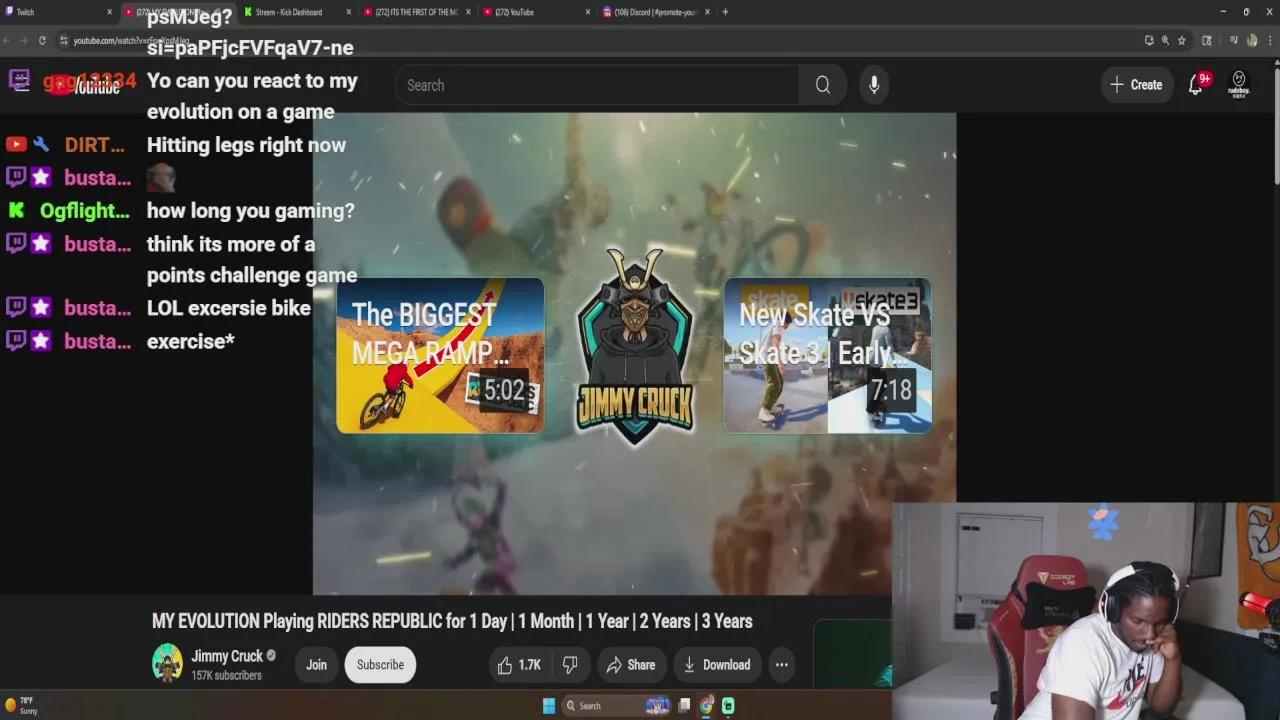1280x720 pixels.
Task: Share the video
Action: [x=630, y=665]
